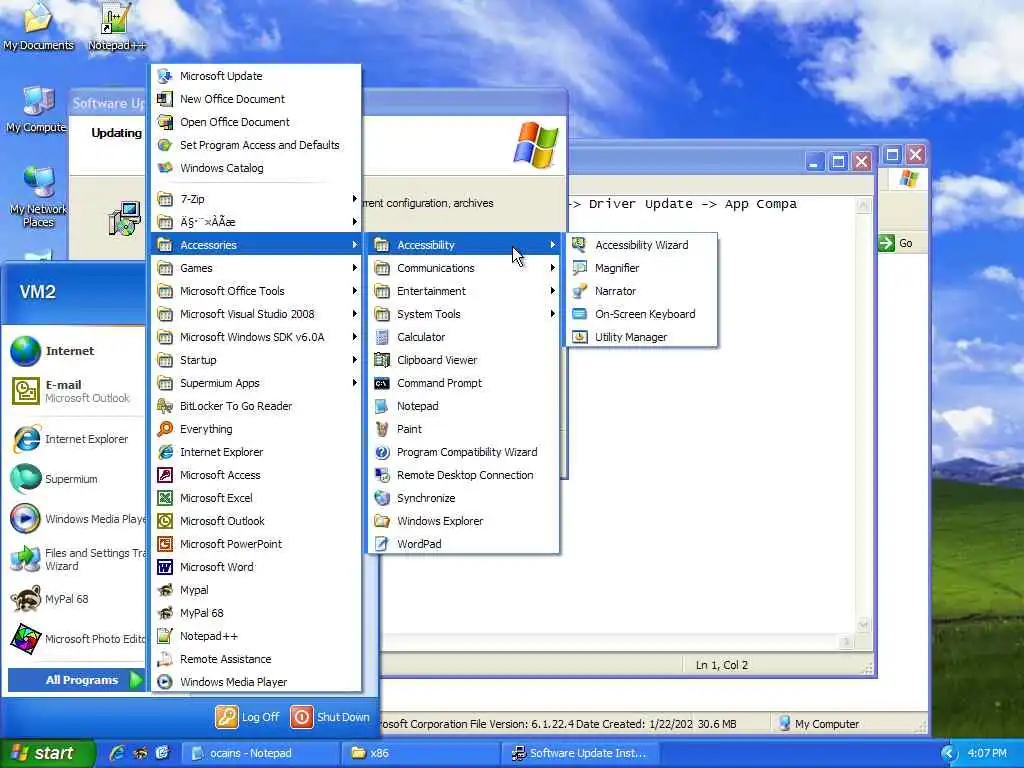
Task: Open Supermium from the Start menu list
Action: [x=73, y=479]
